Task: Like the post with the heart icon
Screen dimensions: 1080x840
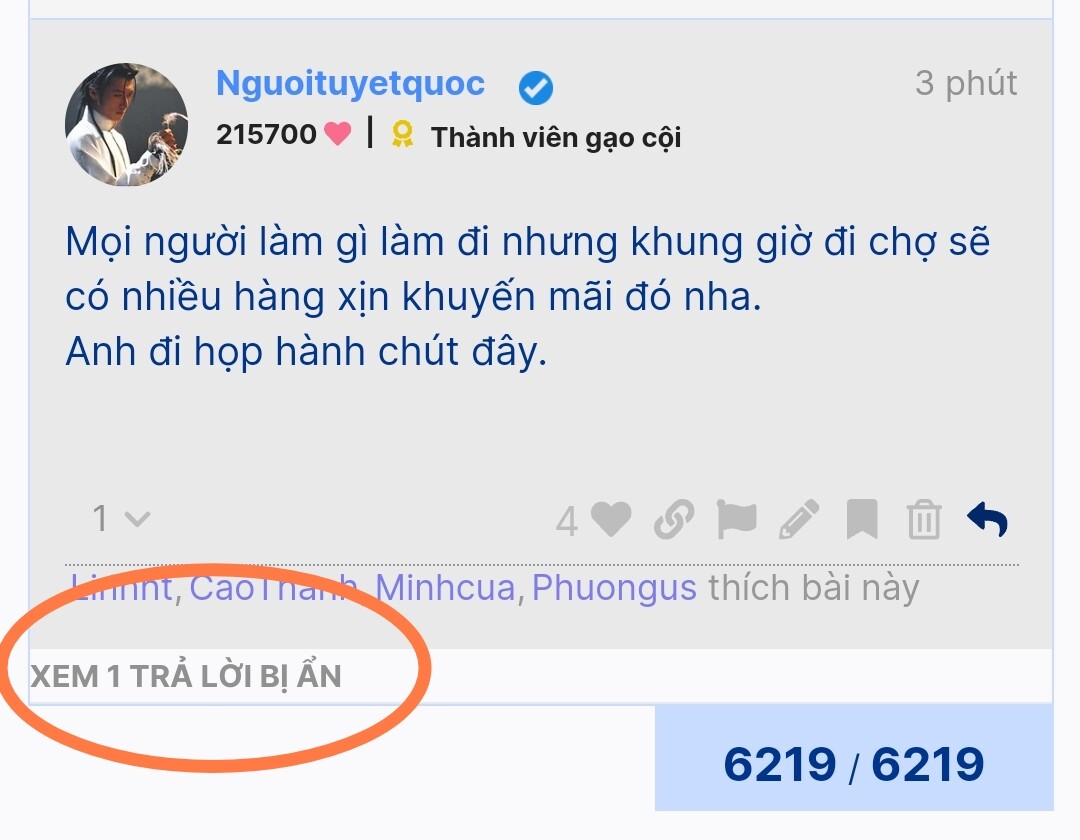Action: [x=611, y=519]
